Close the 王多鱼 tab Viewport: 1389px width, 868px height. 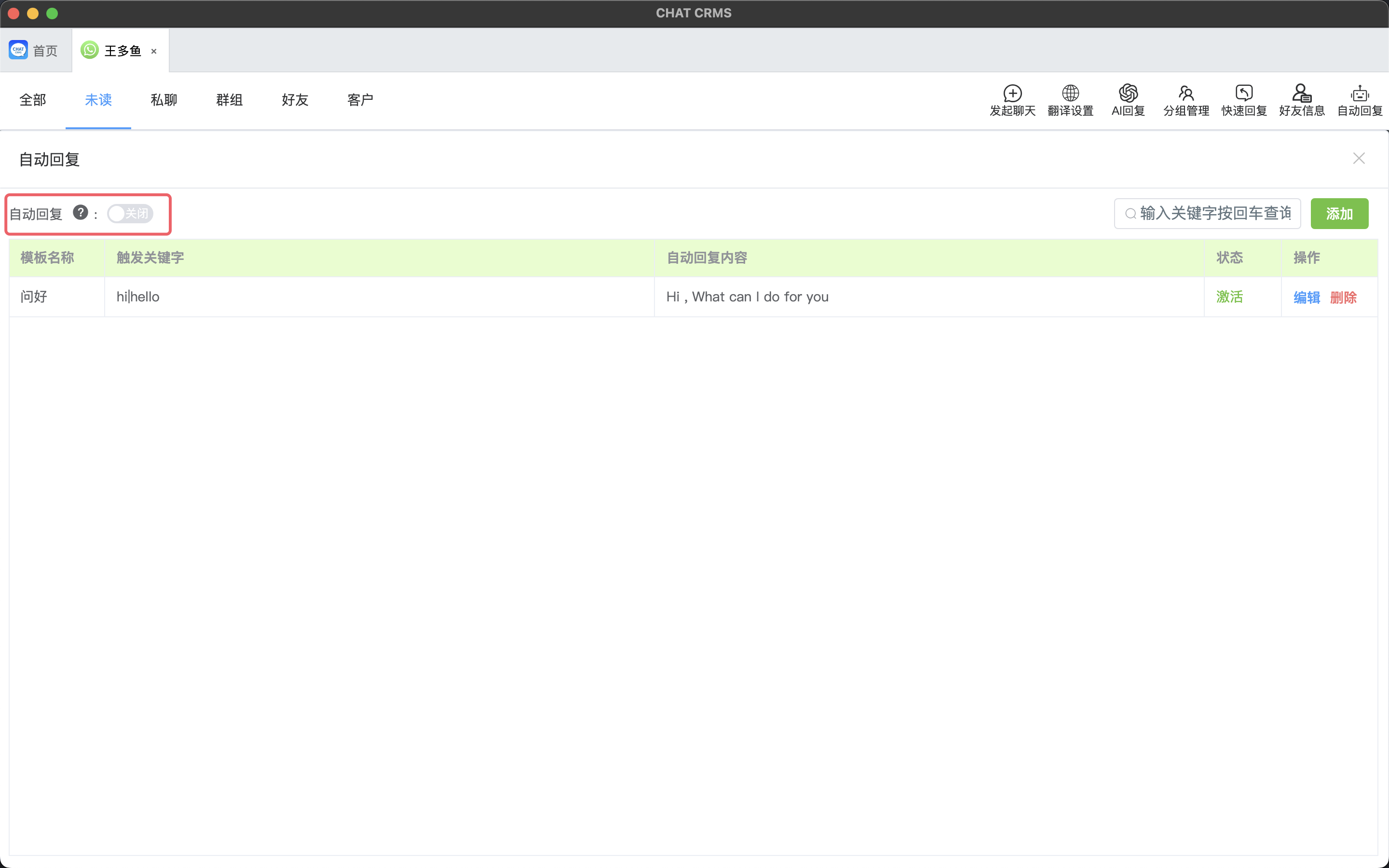154,51
